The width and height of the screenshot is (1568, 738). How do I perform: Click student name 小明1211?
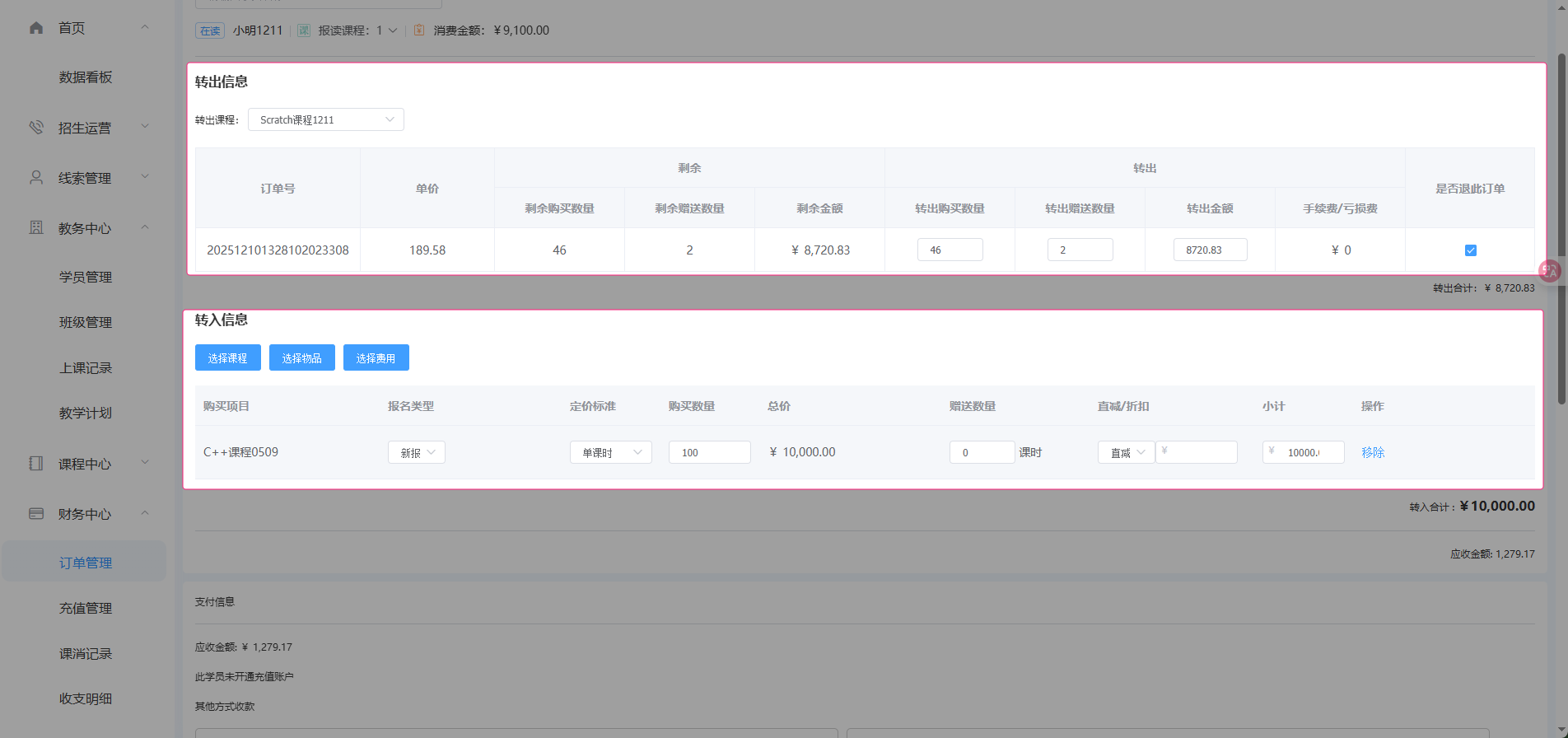(x=258, y=30)
